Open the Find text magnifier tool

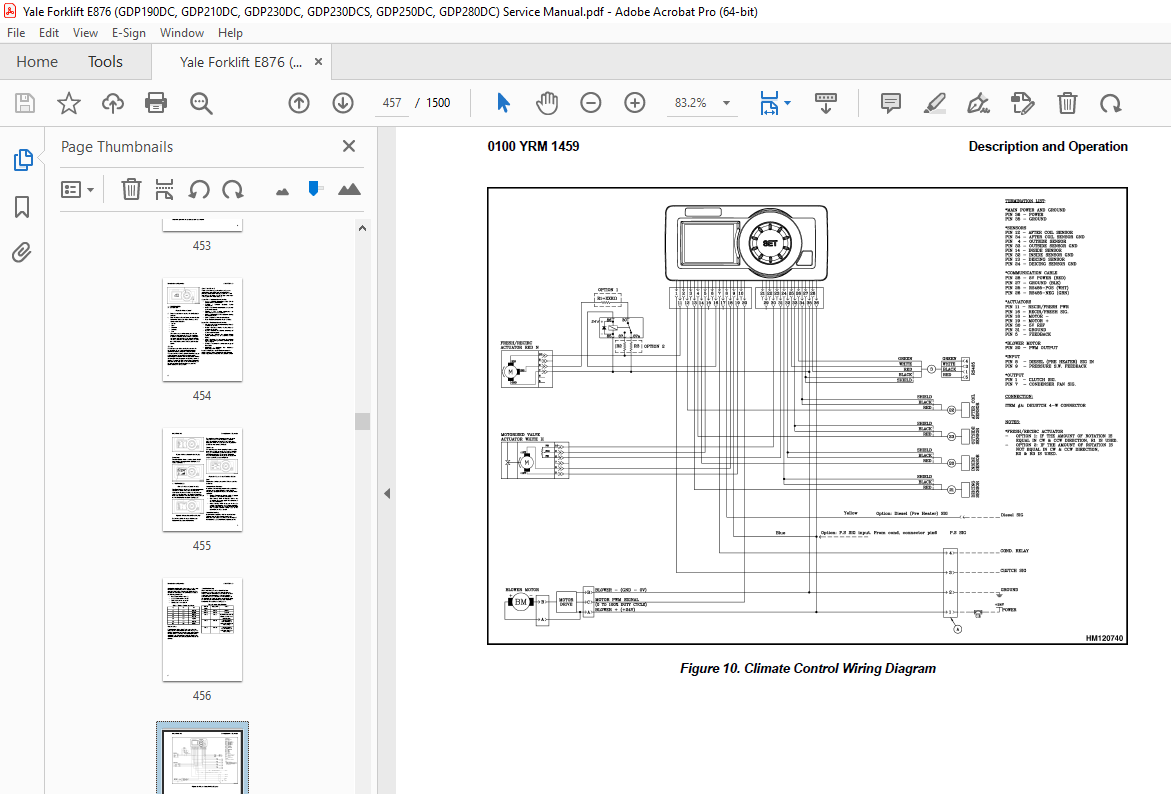[x=201, y=103]
